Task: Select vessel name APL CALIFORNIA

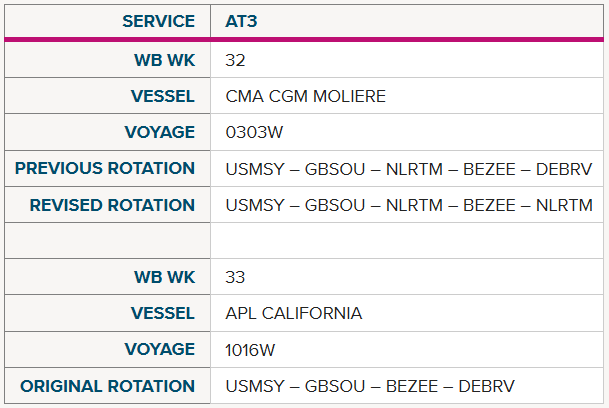Action: 294,313
